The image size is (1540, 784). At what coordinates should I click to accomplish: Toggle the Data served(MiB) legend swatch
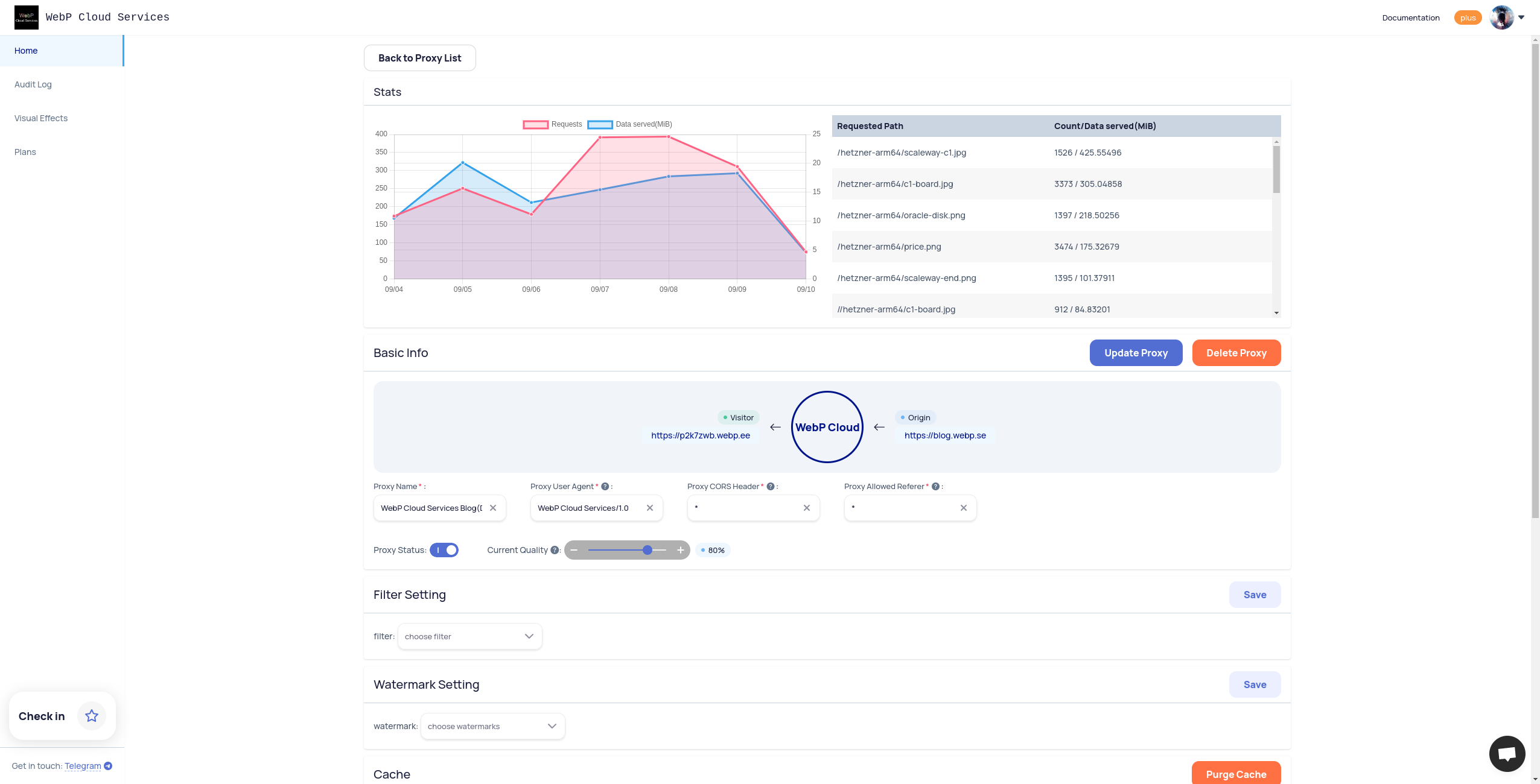tap(600, 124)
